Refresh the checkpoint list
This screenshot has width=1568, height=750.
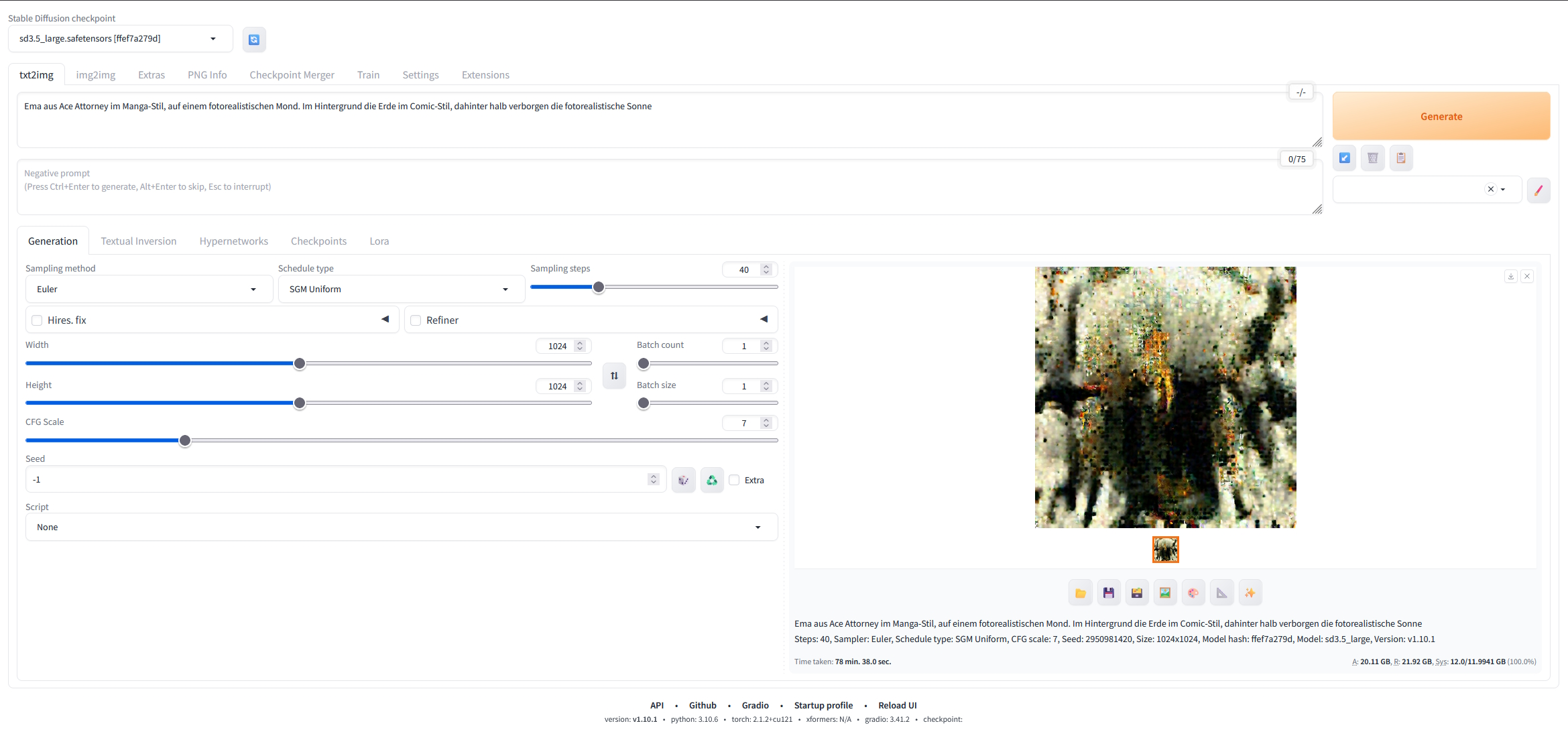pyautogui.click(x=254, y=40)
